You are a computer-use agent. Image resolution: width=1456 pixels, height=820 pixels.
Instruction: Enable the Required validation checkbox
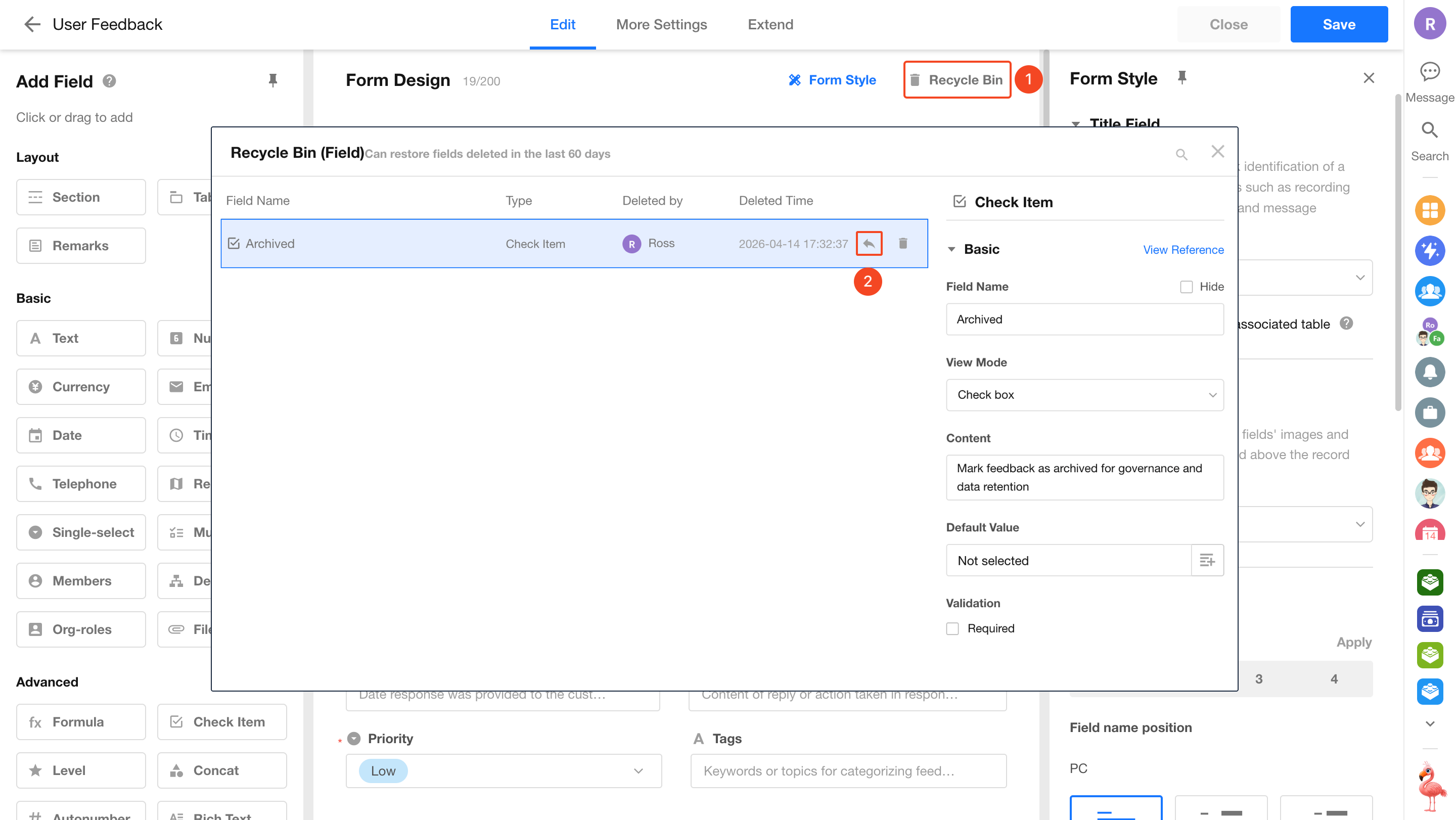(953, 628)
